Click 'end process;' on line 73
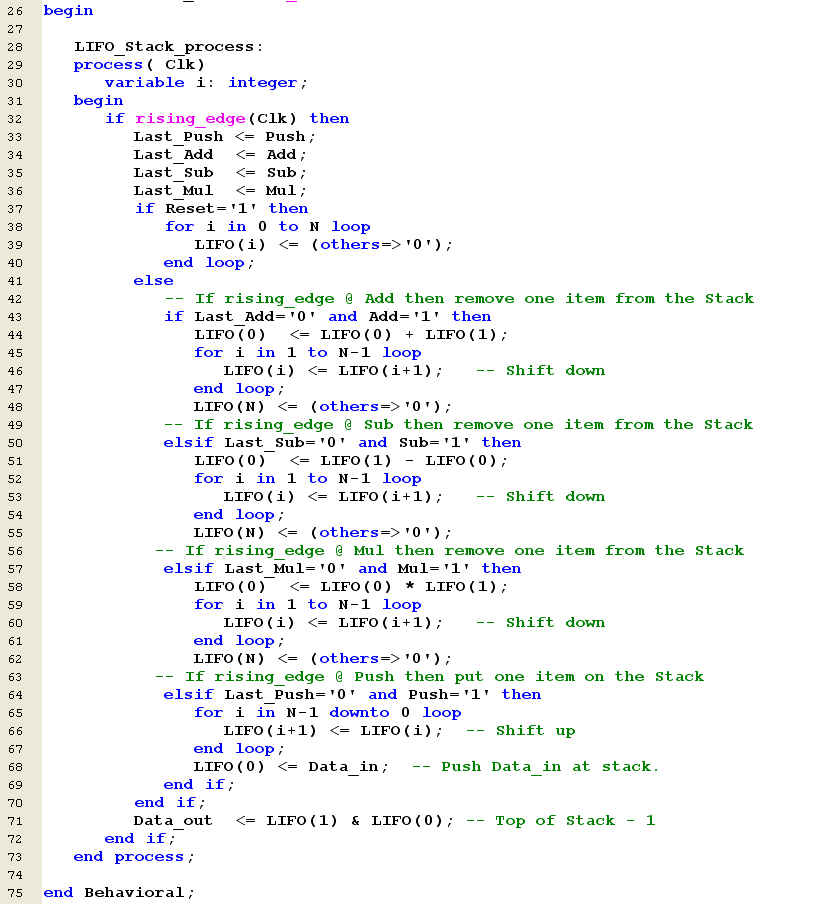The width and height of the screenshot is (813, 904). pos(134,857)
